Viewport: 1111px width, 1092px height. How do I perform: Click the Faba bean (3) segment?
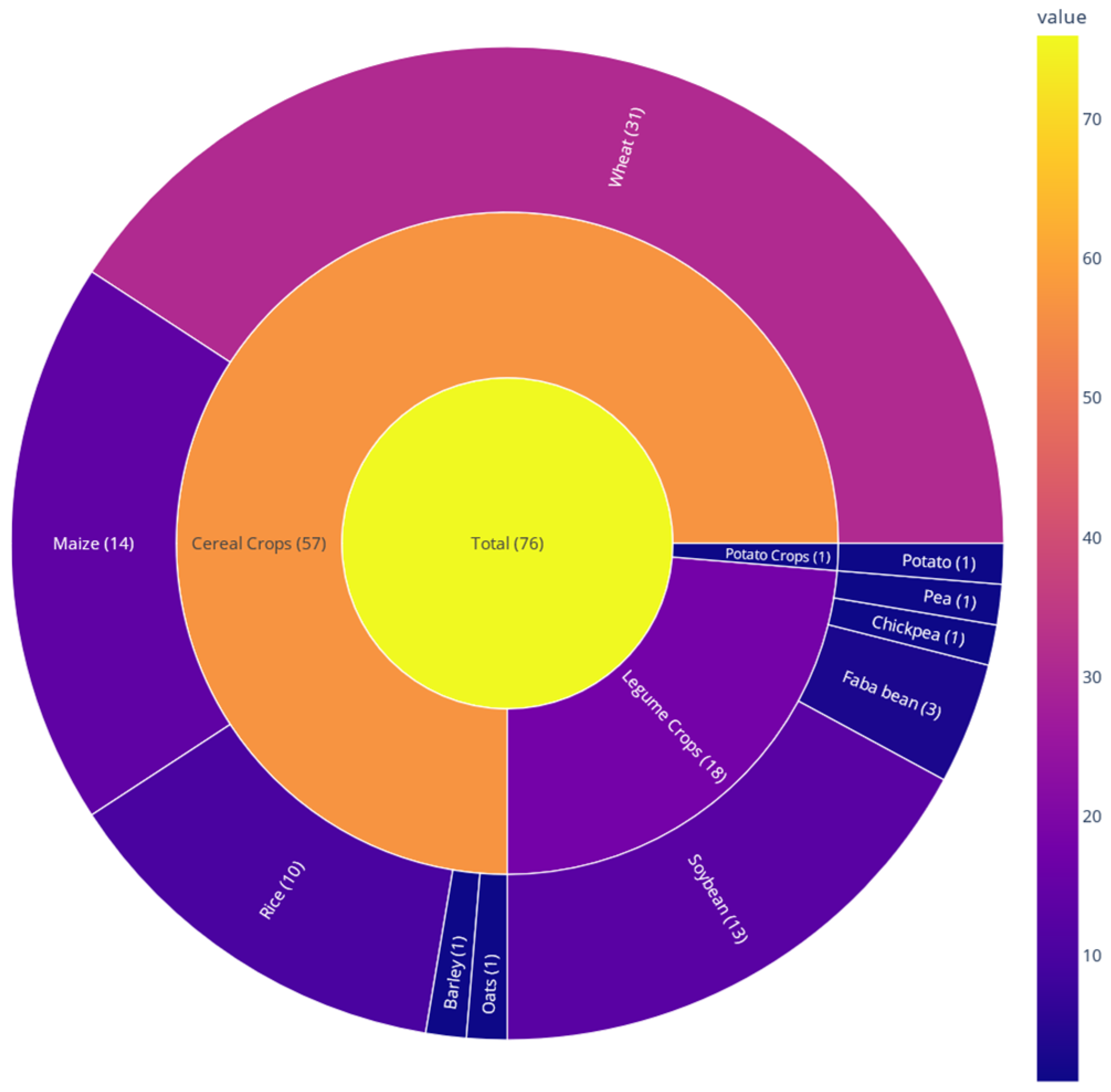[891, 695]
